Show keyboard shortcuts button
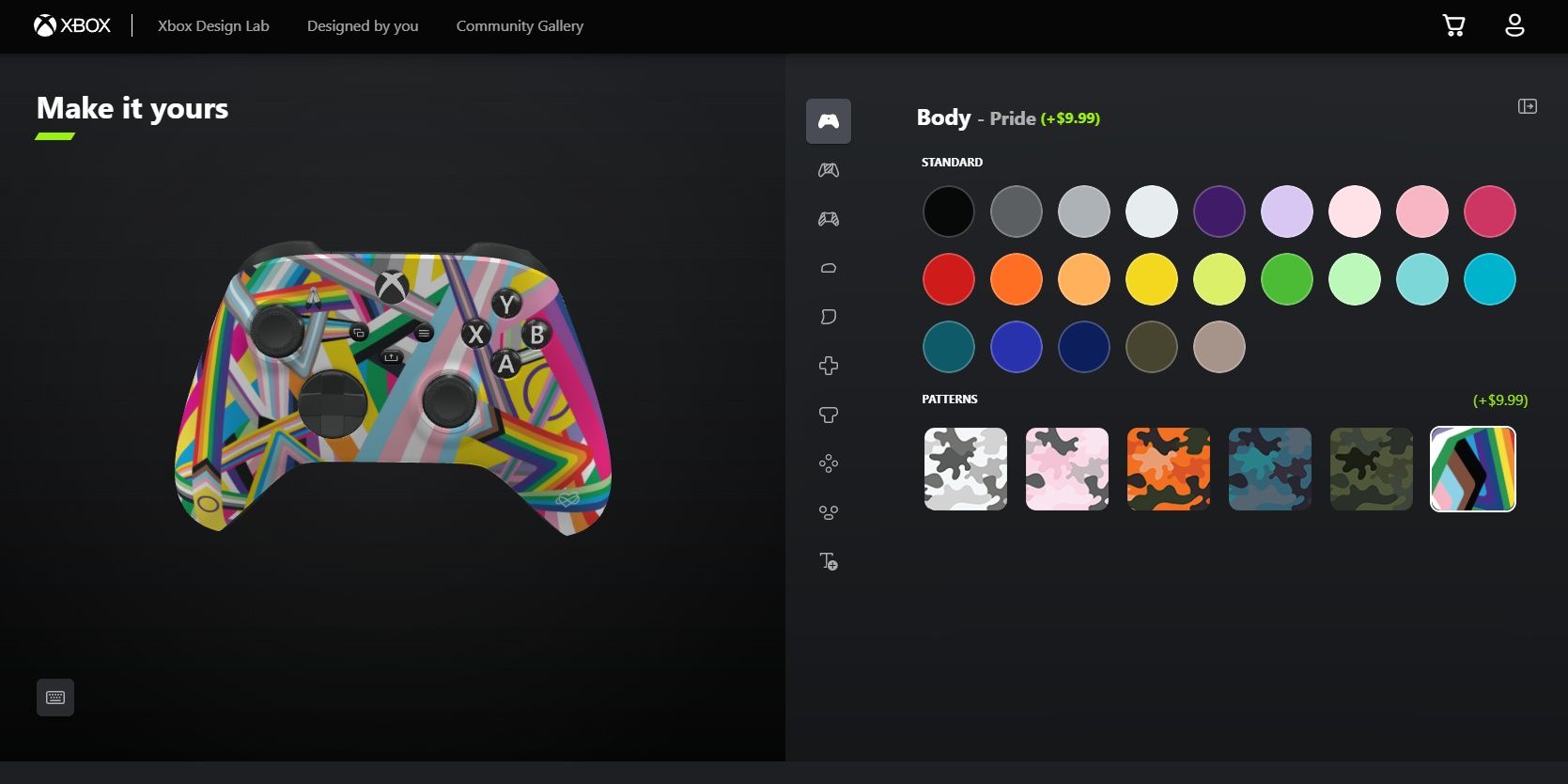1568x784 pixels. click(55, 698)
